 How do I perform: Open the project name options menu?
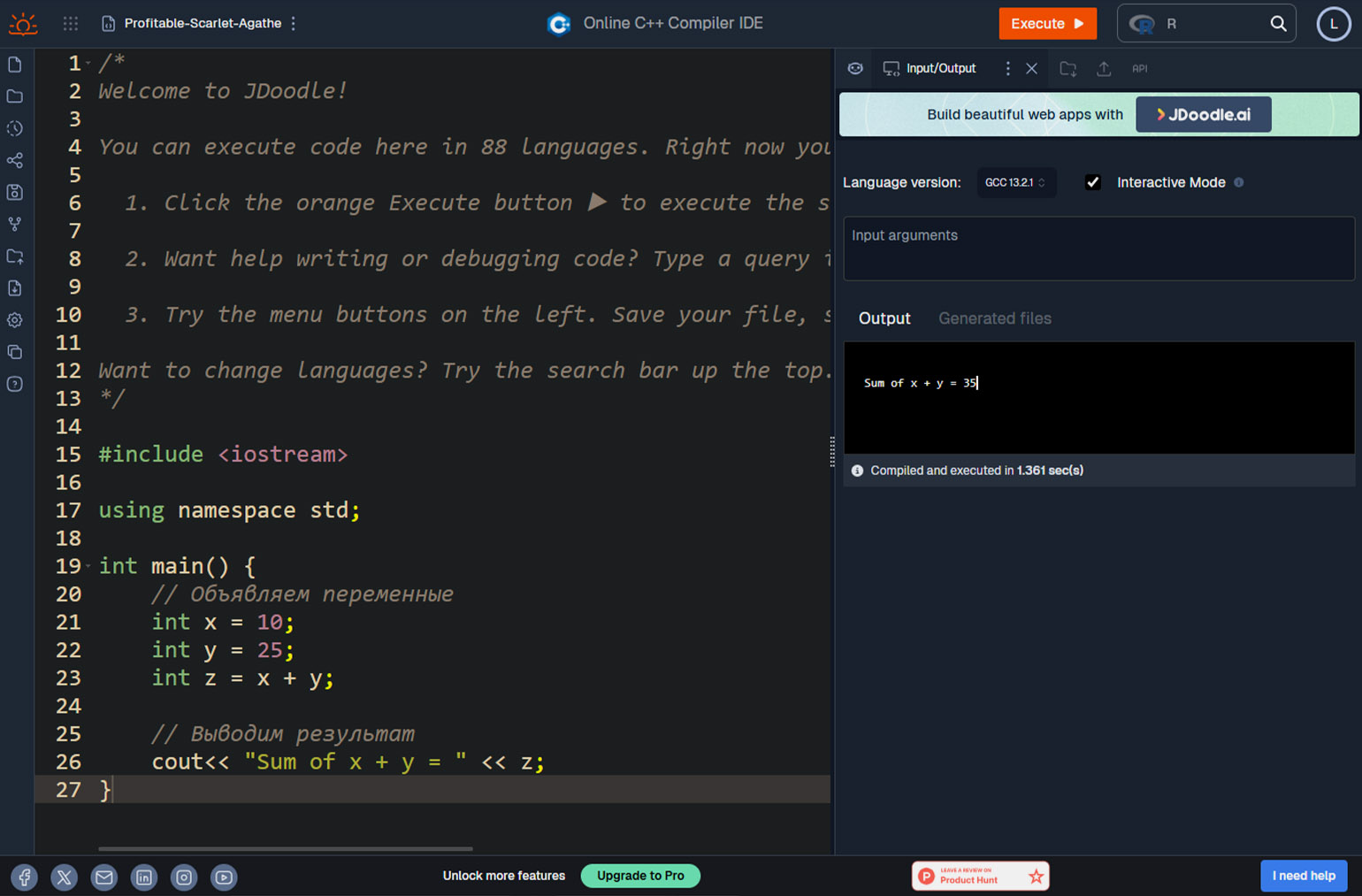pos(294,24)
